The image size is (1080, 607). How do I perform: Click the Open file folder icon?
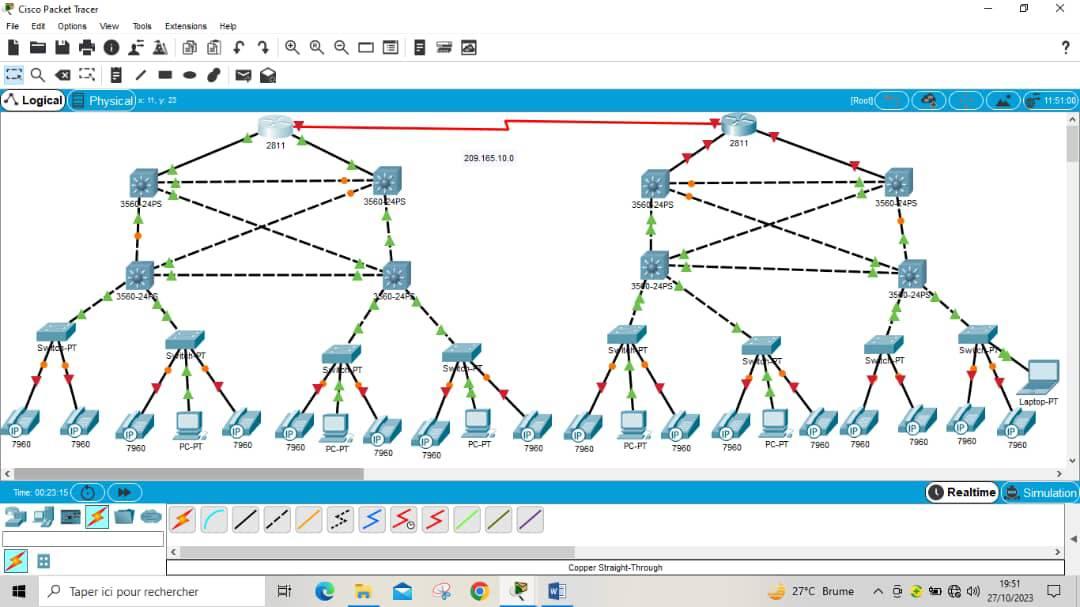[x=38, y=48]
